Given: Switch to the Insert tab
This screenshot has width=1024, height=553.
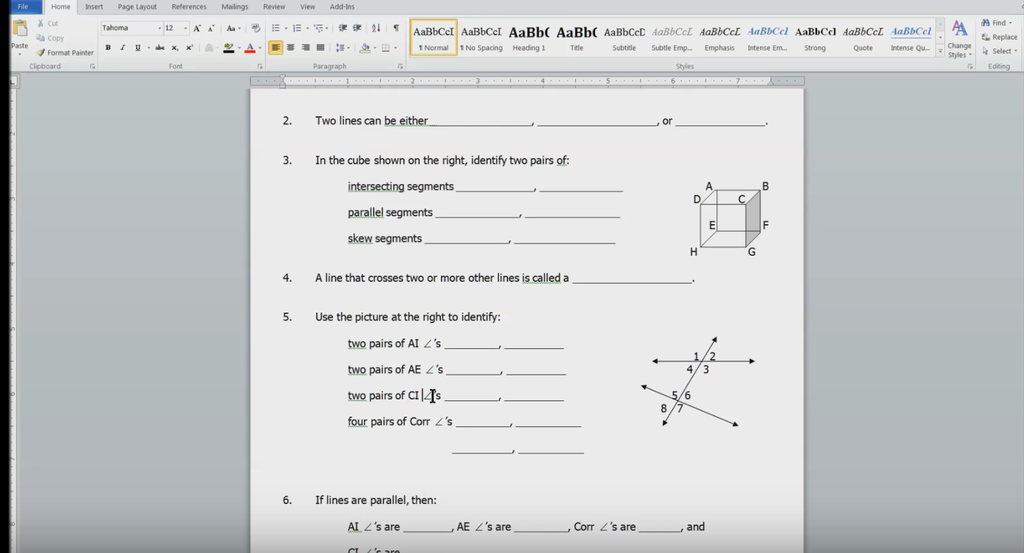Looking at the screenshot, I should click(94, 7).
